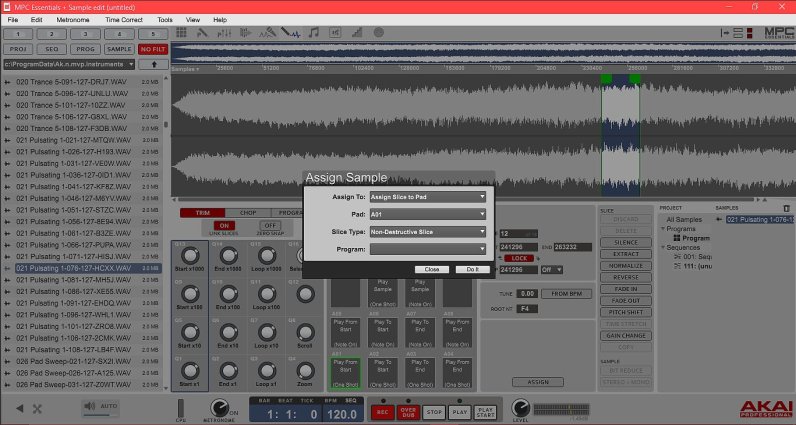Open the Slice Type dropdown

pos(427,231)
